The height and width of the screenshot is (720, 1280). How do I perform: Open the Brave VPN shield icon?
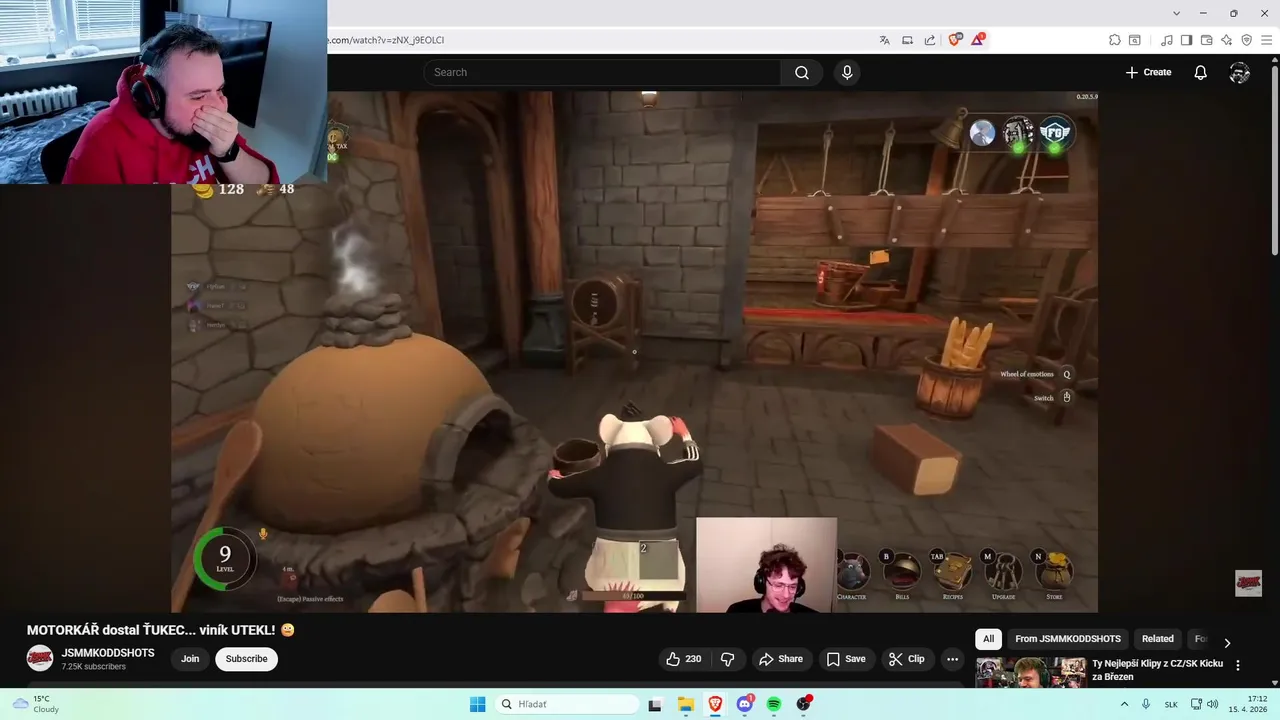tap(1246, 40)
